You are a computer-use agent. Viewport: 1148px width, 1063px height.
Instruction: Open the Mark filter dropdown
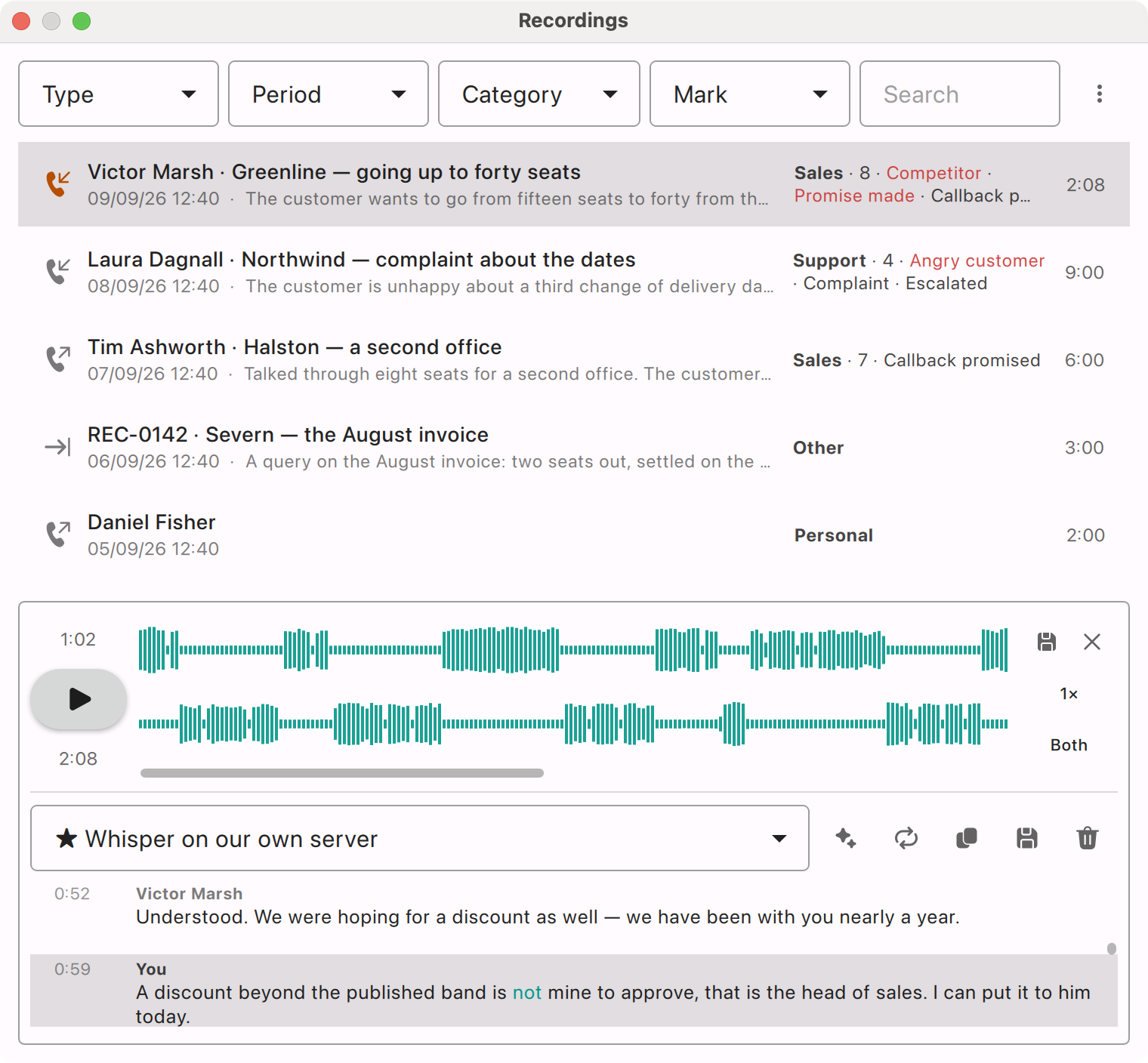point(750,94)
